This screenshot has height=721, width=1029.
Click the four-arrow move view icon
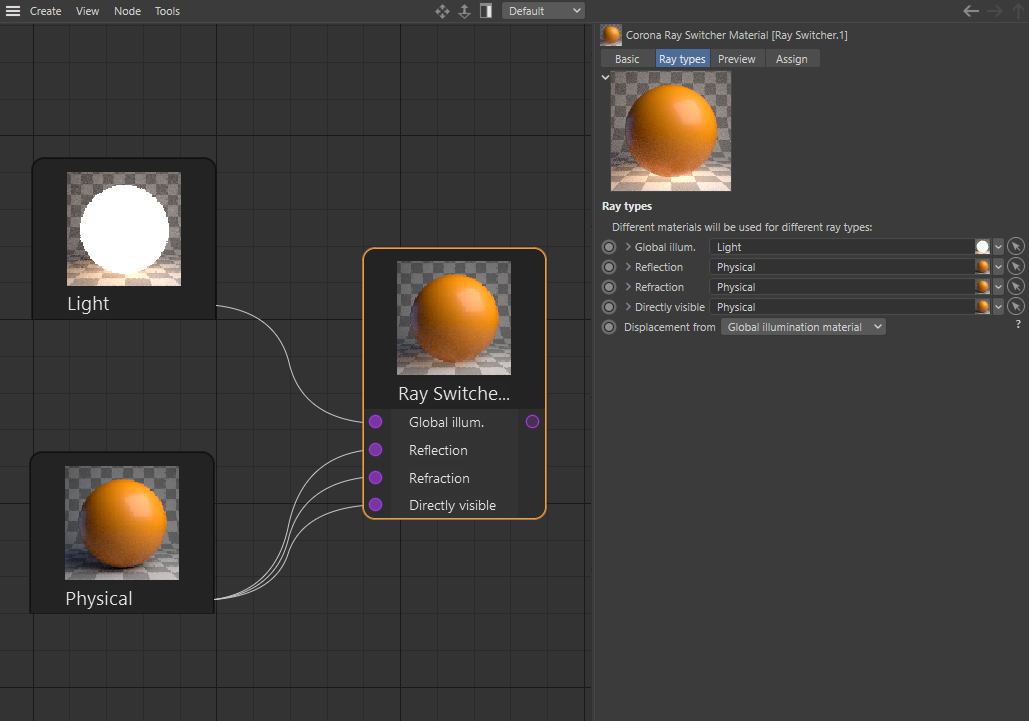tap(442, 11)
